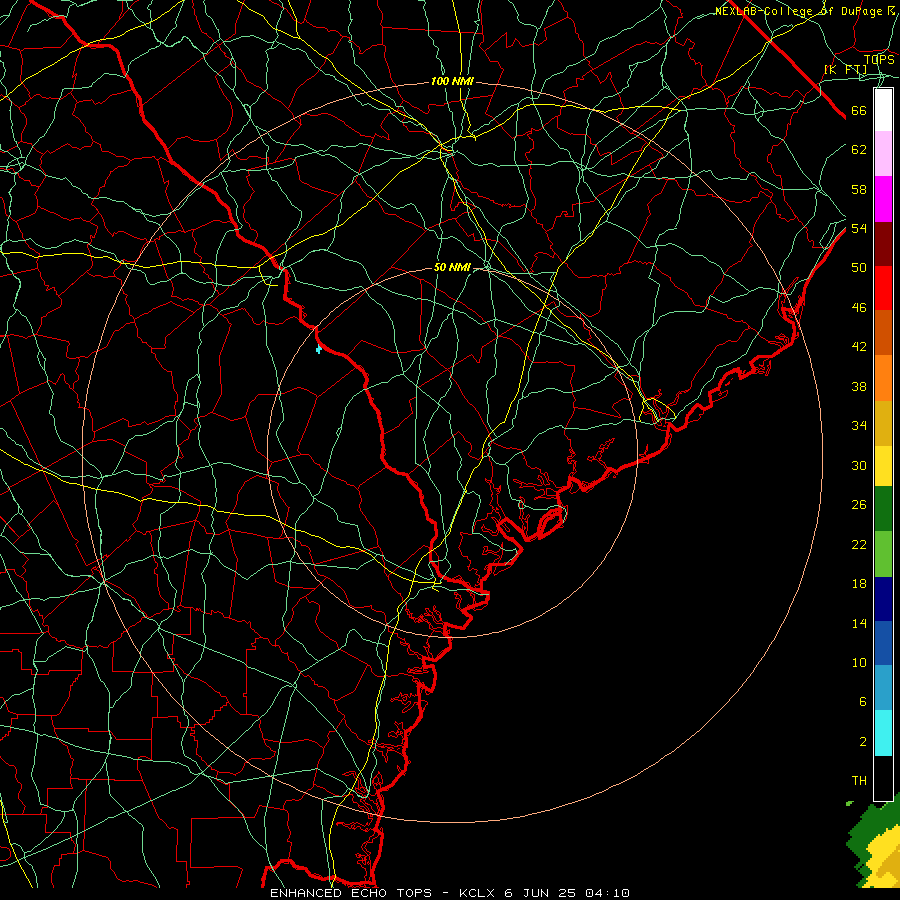
Task: Click the dark orange legend swatch
Action: pos(883,333)
